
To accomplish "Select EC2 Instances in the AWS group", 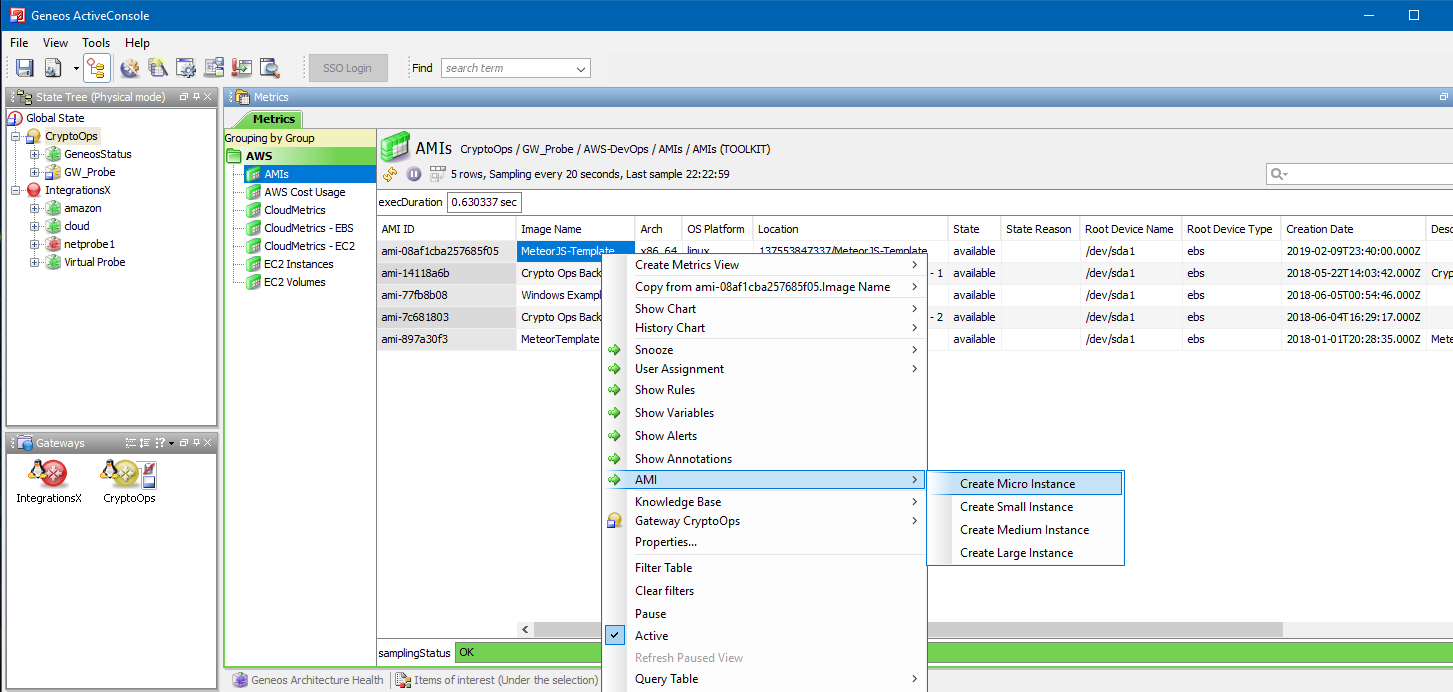I will pos(298,264).
